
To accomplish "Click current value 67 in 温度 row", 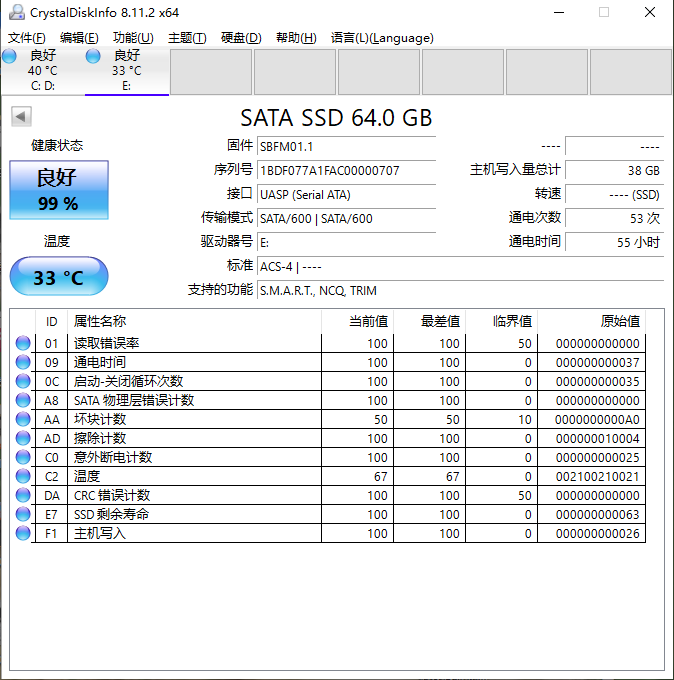I will (380, 477).
